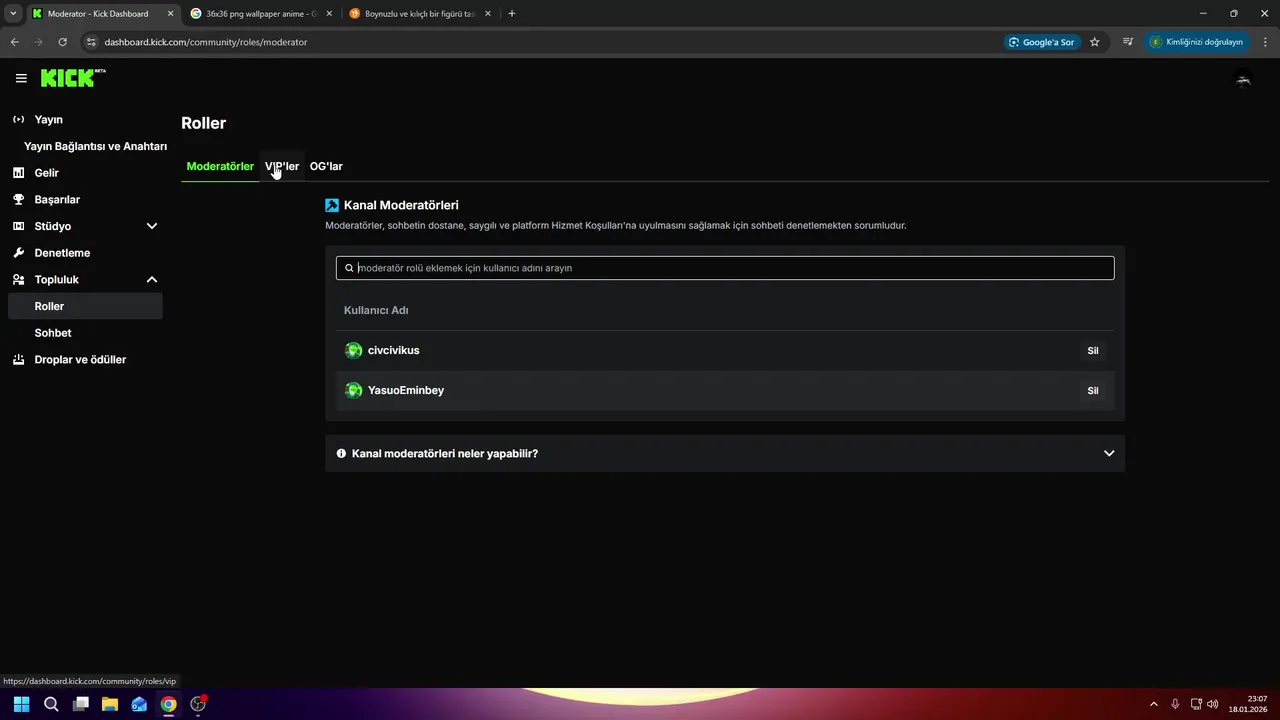Switch to the 36x36 png wallpaper browser tab

pyautogui.click(x=260, y=14)
